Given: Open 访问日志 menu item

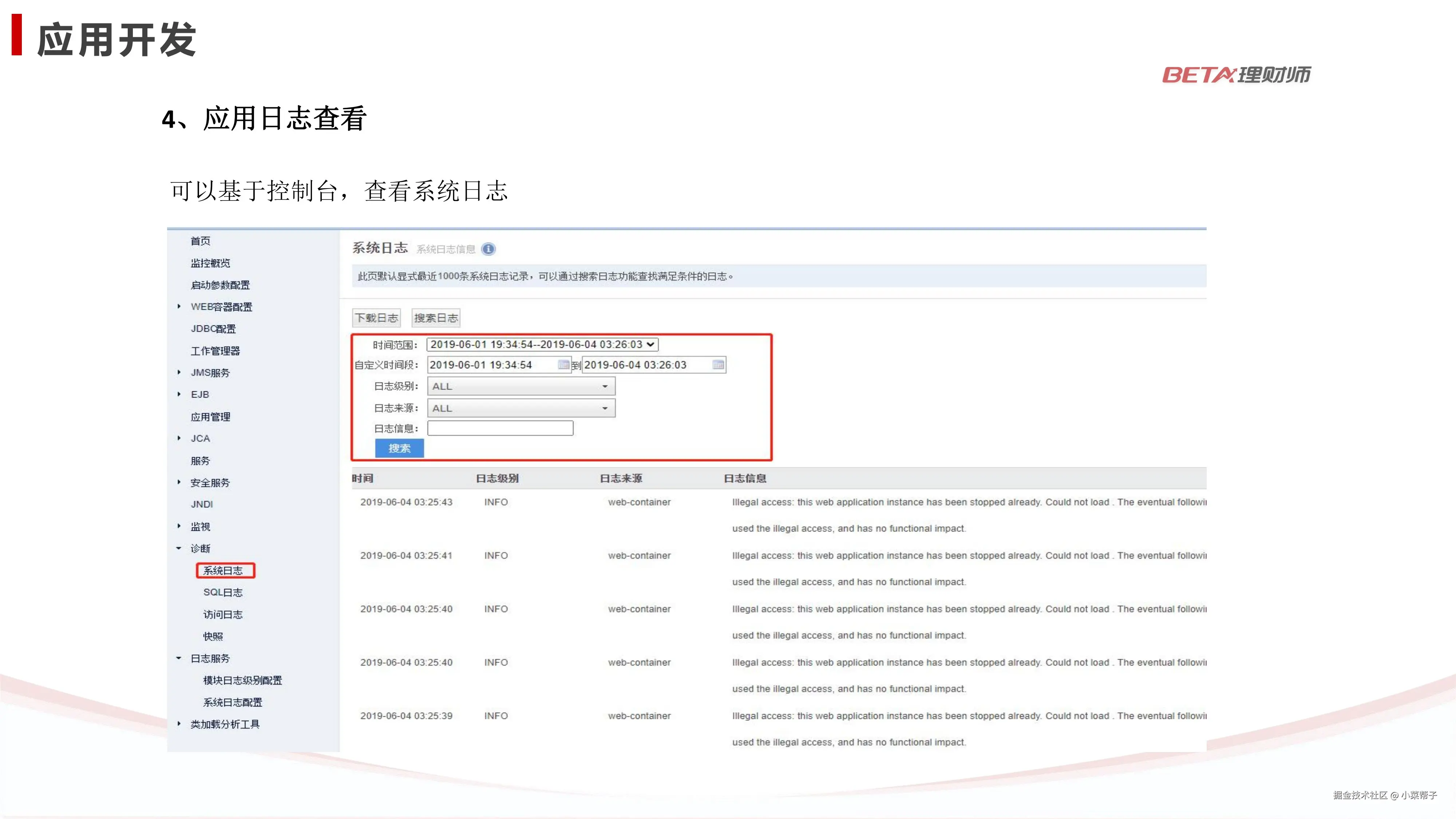Looking at the screenshot, I should click(x=223, y=614).
